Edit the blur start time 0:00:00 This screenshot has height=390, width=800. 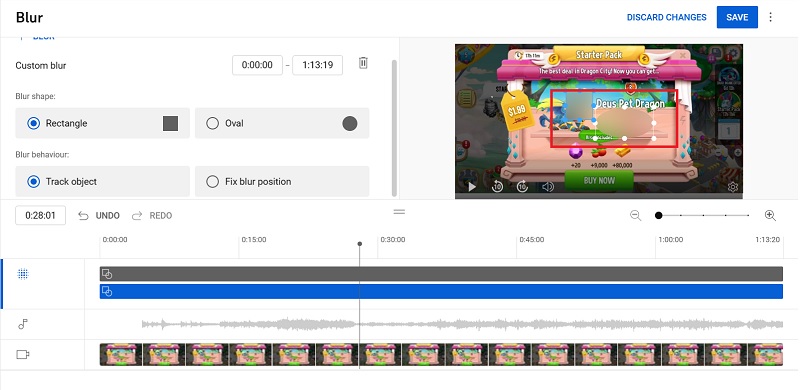[x=257, y=65]
